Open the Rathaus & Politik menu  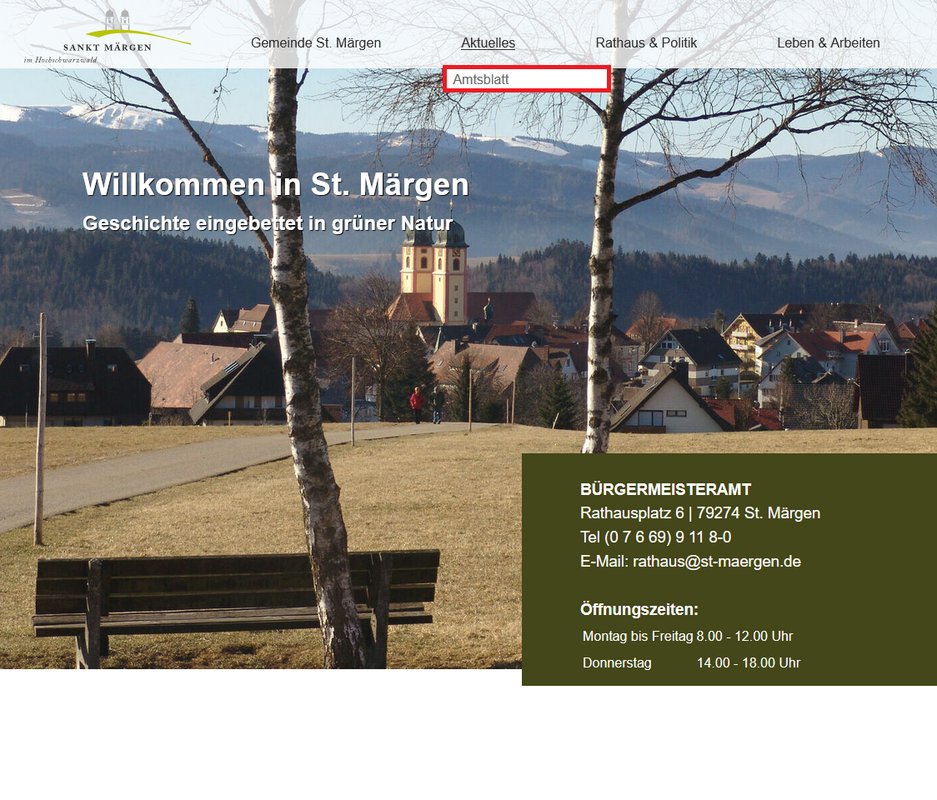646,43
